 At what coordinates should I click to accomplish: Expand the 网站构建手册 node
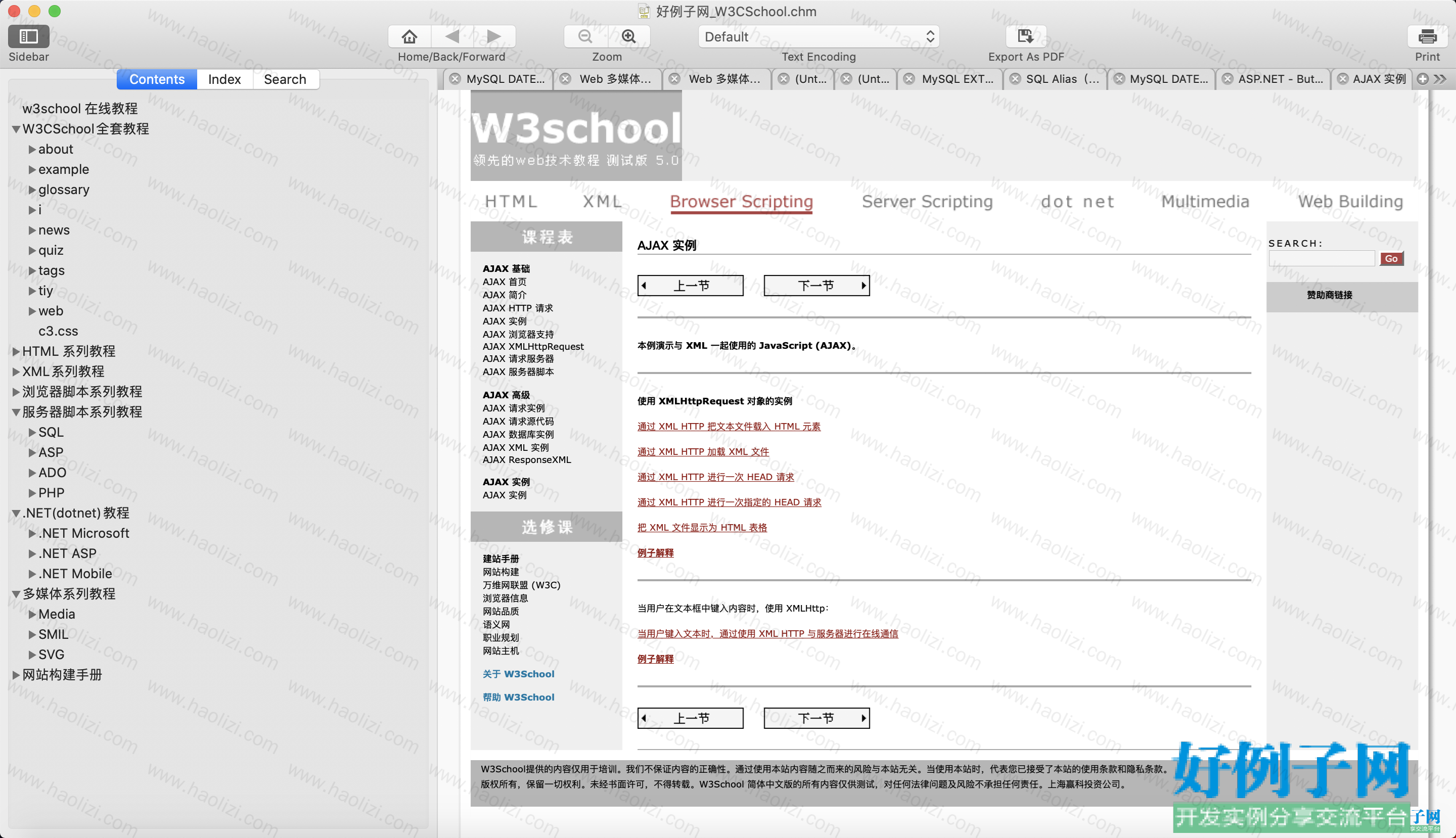[x=16, y=675]
